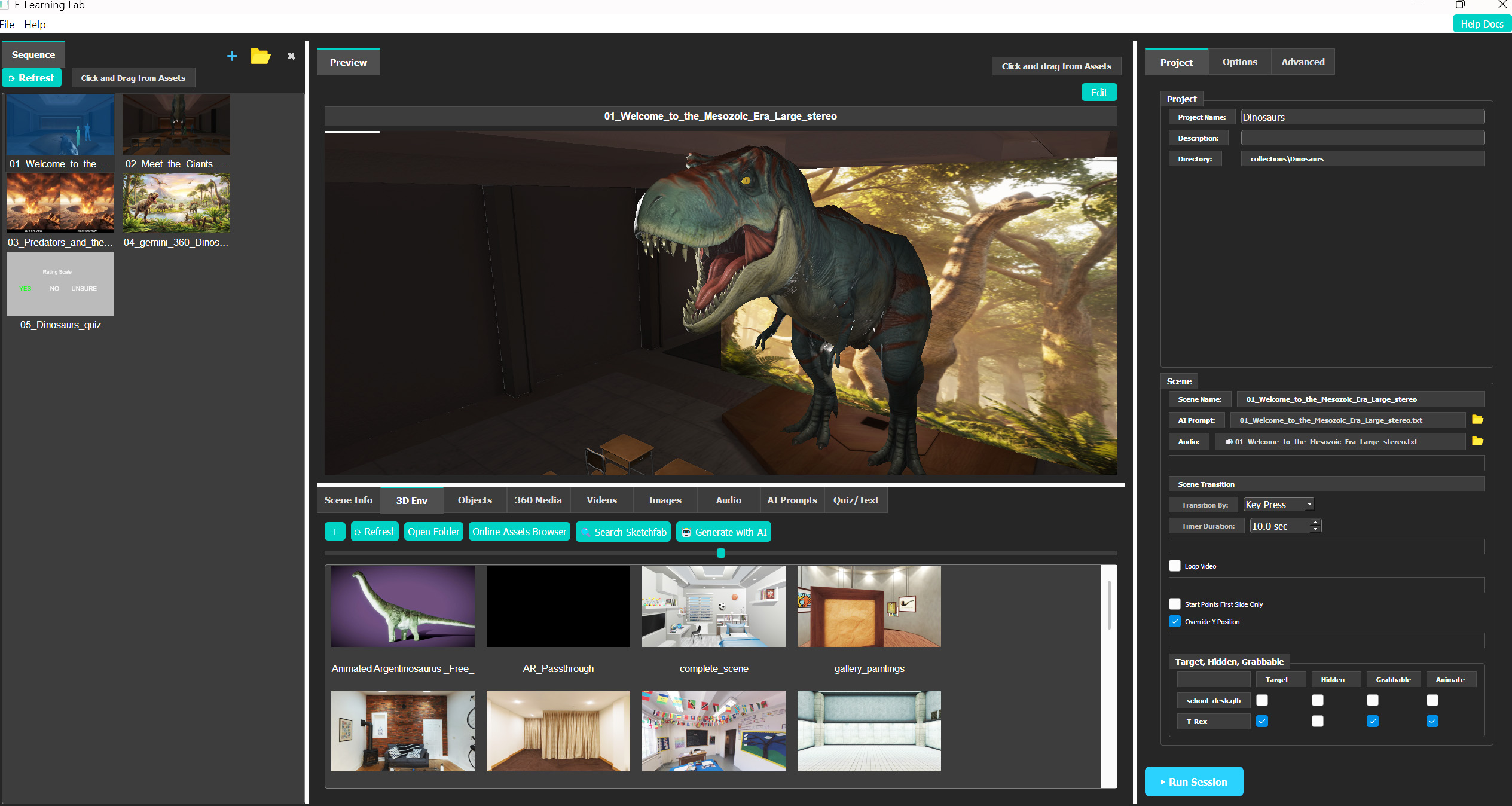The width and height of the screenshot is (1512, 806).
Task: Open the Options tab
Action: (x=1239, y=62)
